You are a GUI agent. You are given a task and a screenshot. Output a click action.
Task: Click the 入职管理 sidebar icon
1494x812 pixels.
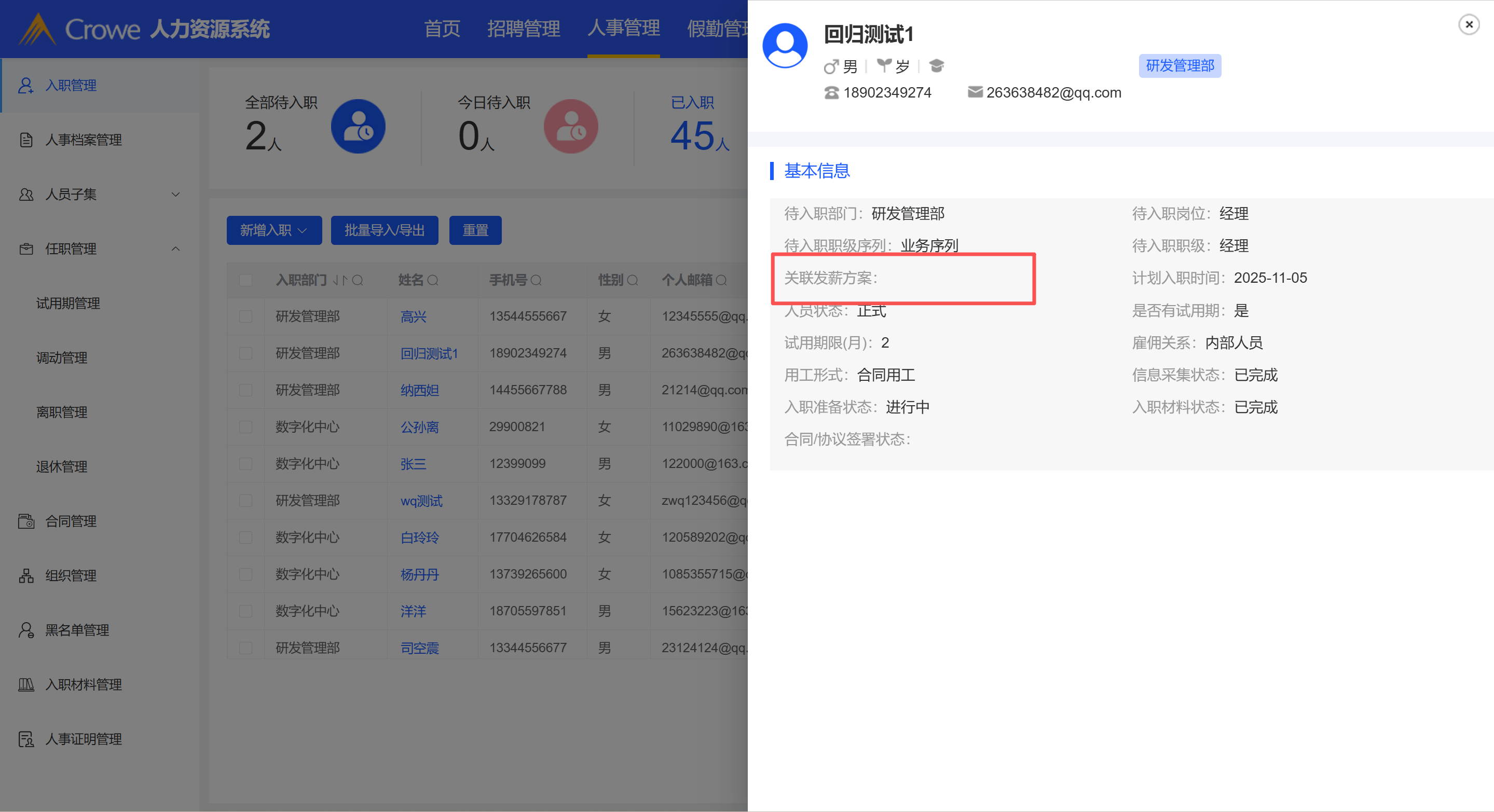(x=25, y=85)
